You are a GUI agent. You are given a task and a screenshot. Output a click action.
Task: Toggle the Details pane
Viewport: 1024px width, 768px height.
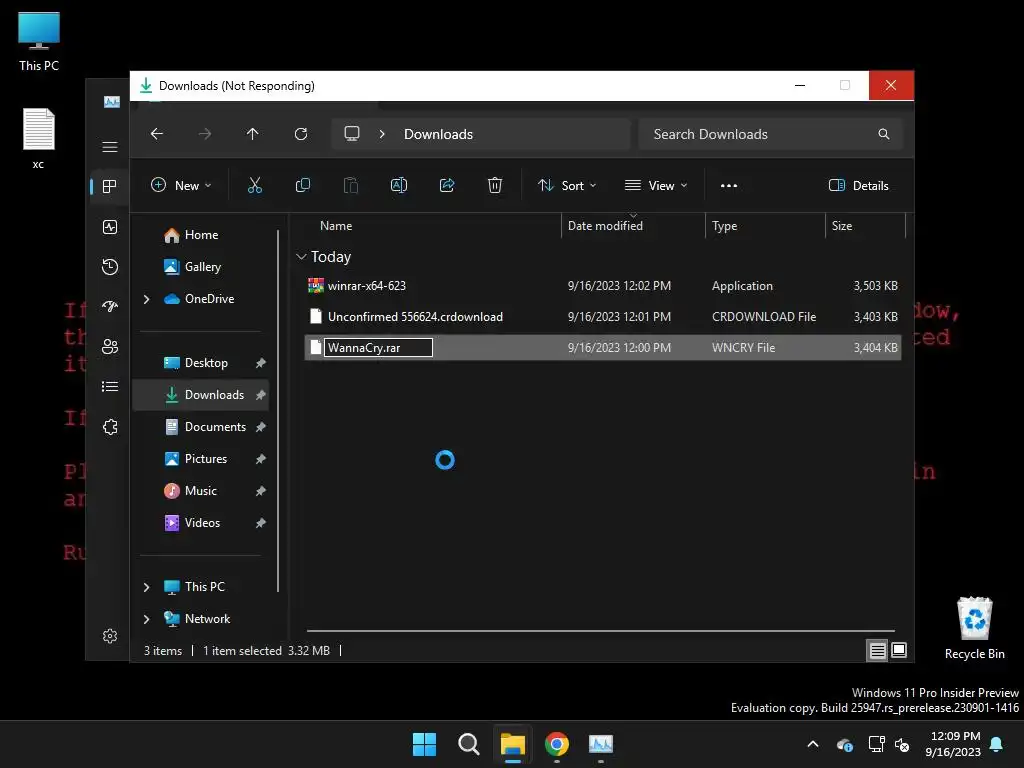pyautogui.click(x=858, y=185)
